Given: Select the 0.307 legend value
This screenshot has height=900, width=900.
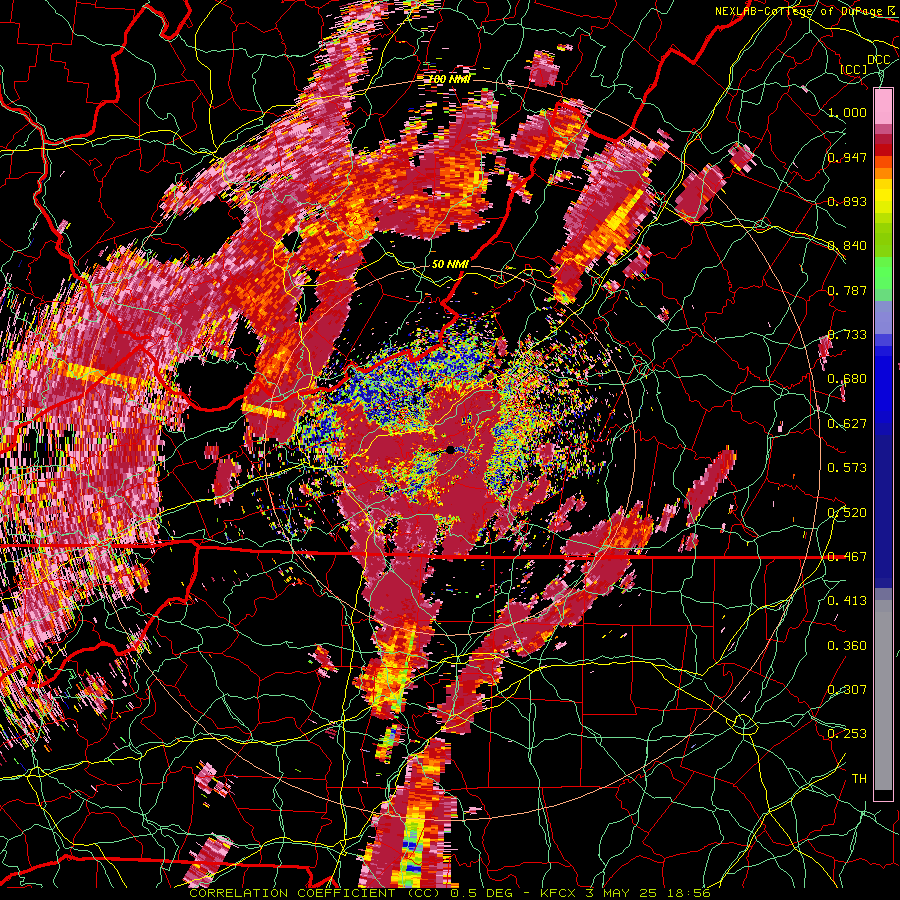Looking at the screenshot, I should pyautogui.click(x=847, y=690).
